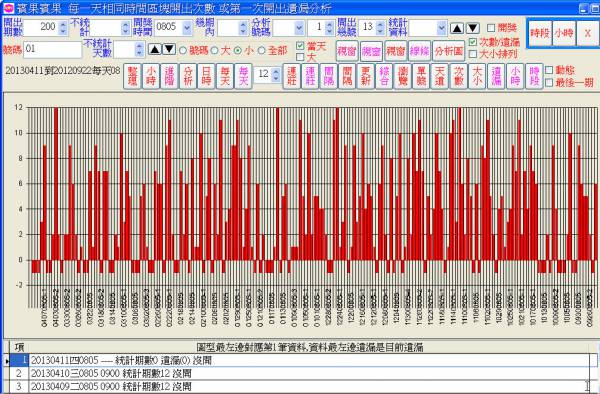Click the up triangle next to 不統計天數
The image size is (600, 394).
pyautogui.click(x=155, y=49)
